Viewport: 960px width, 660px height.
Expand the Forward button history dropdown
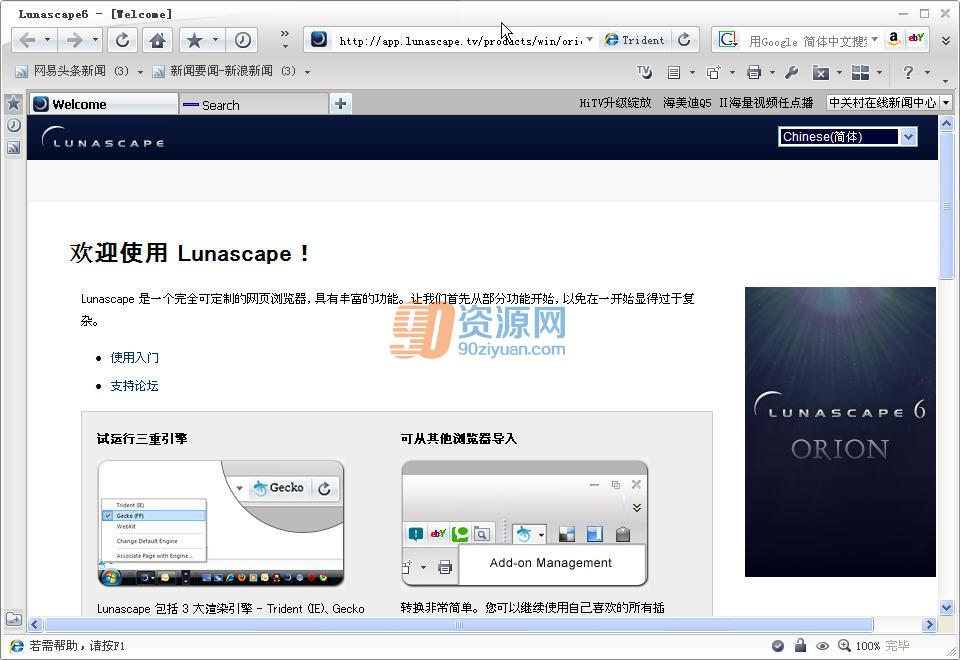(95, 40)
